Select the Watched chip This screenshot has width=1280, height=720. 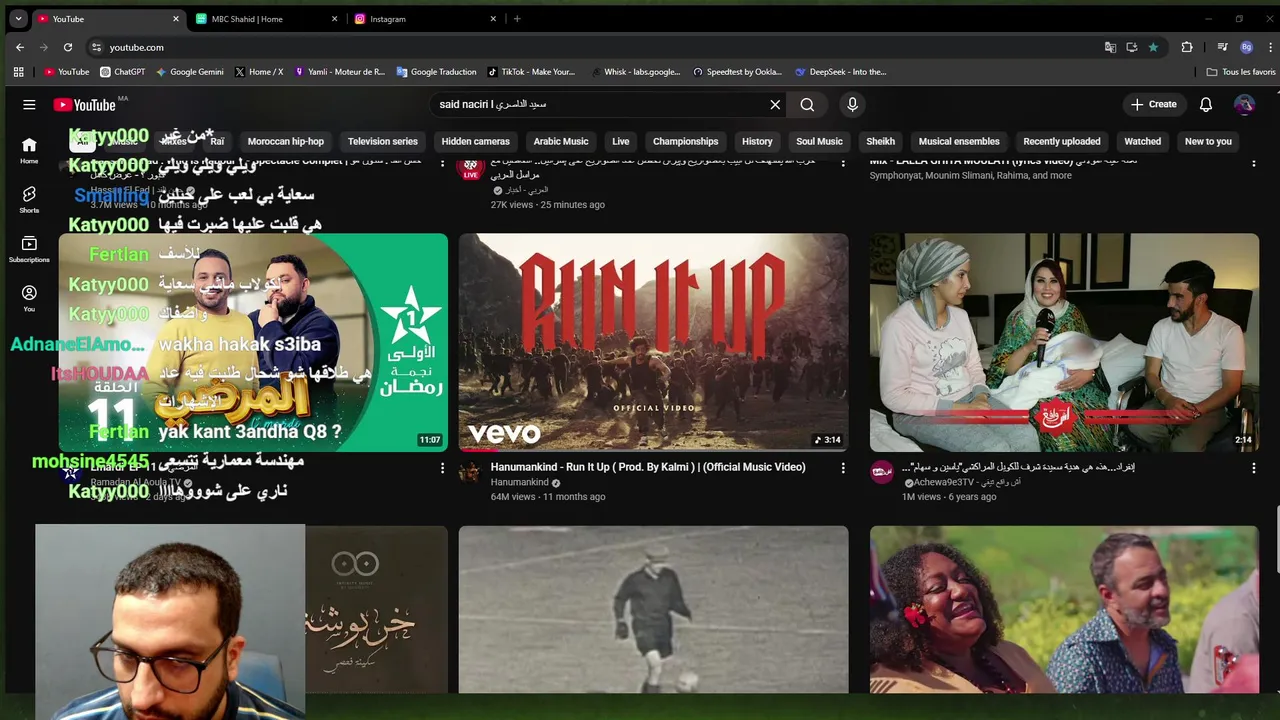point(1143,141)
